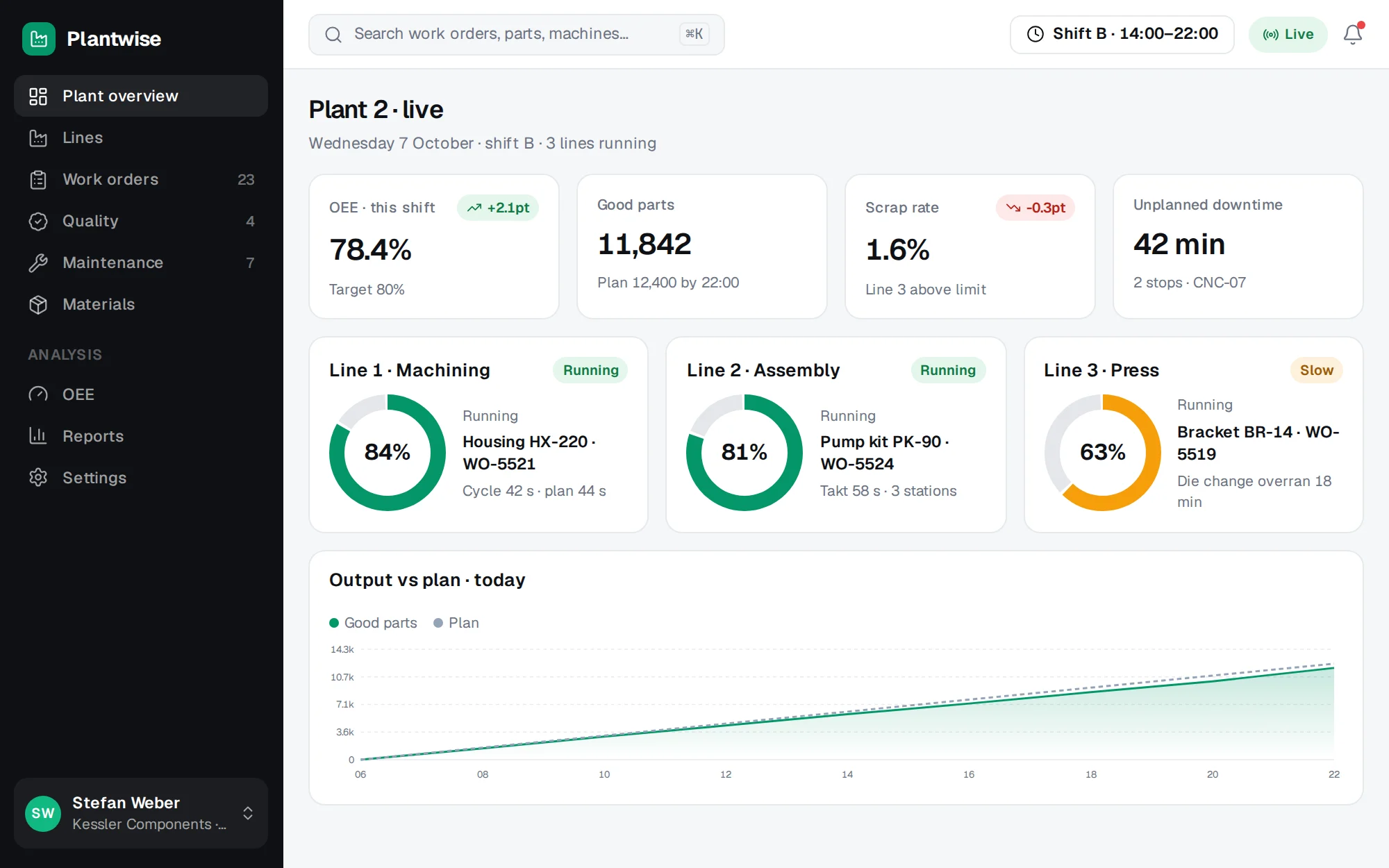Toggle Plan series in legend
Image resolution: width=1389 pixels, height=868 pixels.
(456, 623)
